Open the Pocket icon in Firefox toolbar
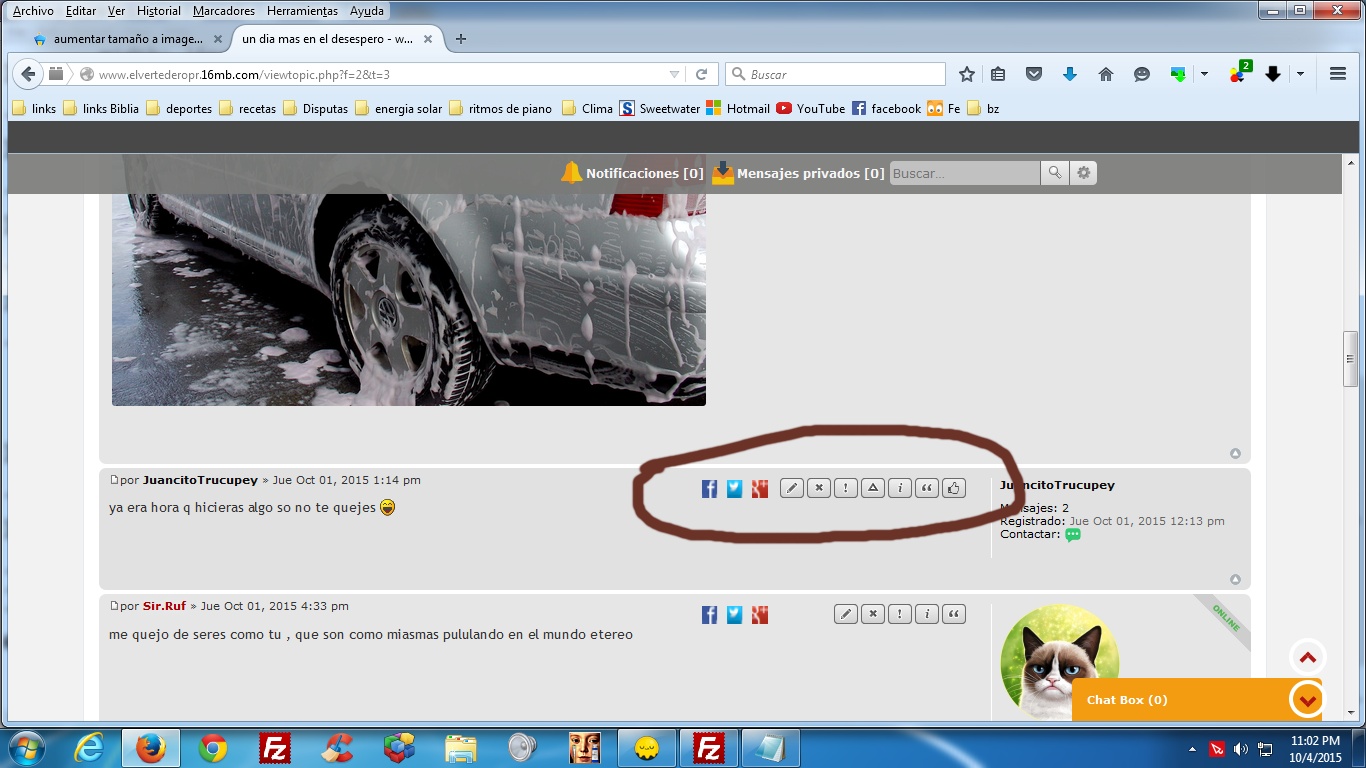The image size is (1366, 768). (1035, 74)
